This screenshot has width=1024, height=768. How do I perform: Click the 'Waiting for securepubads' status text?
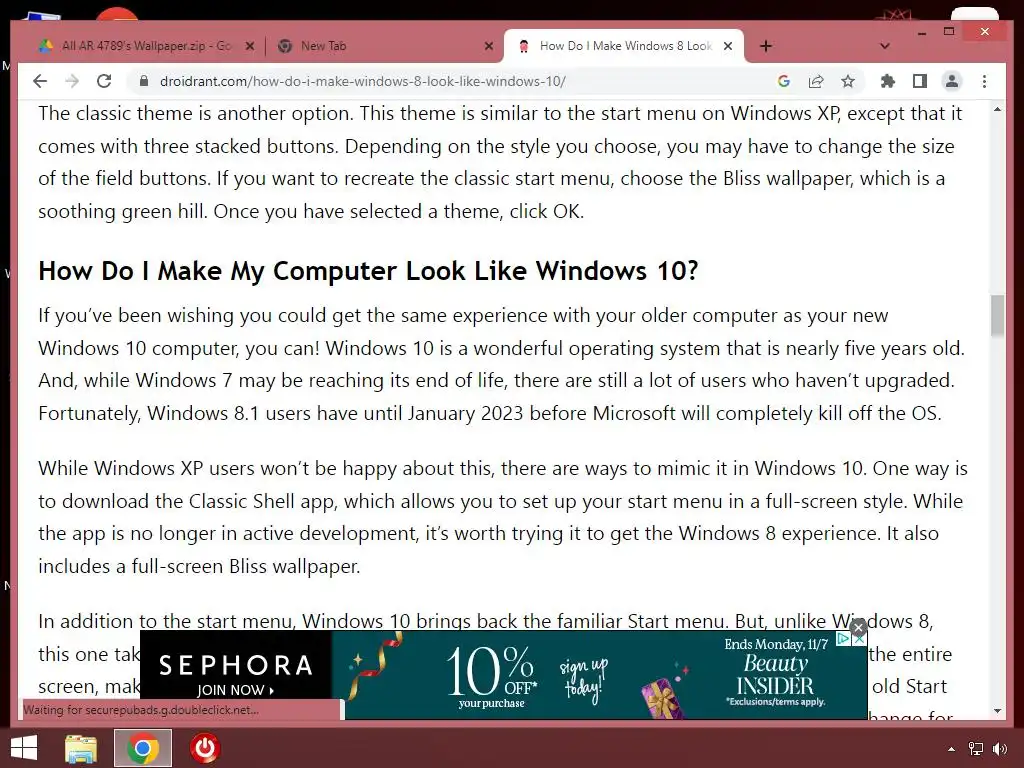[141, 709]
